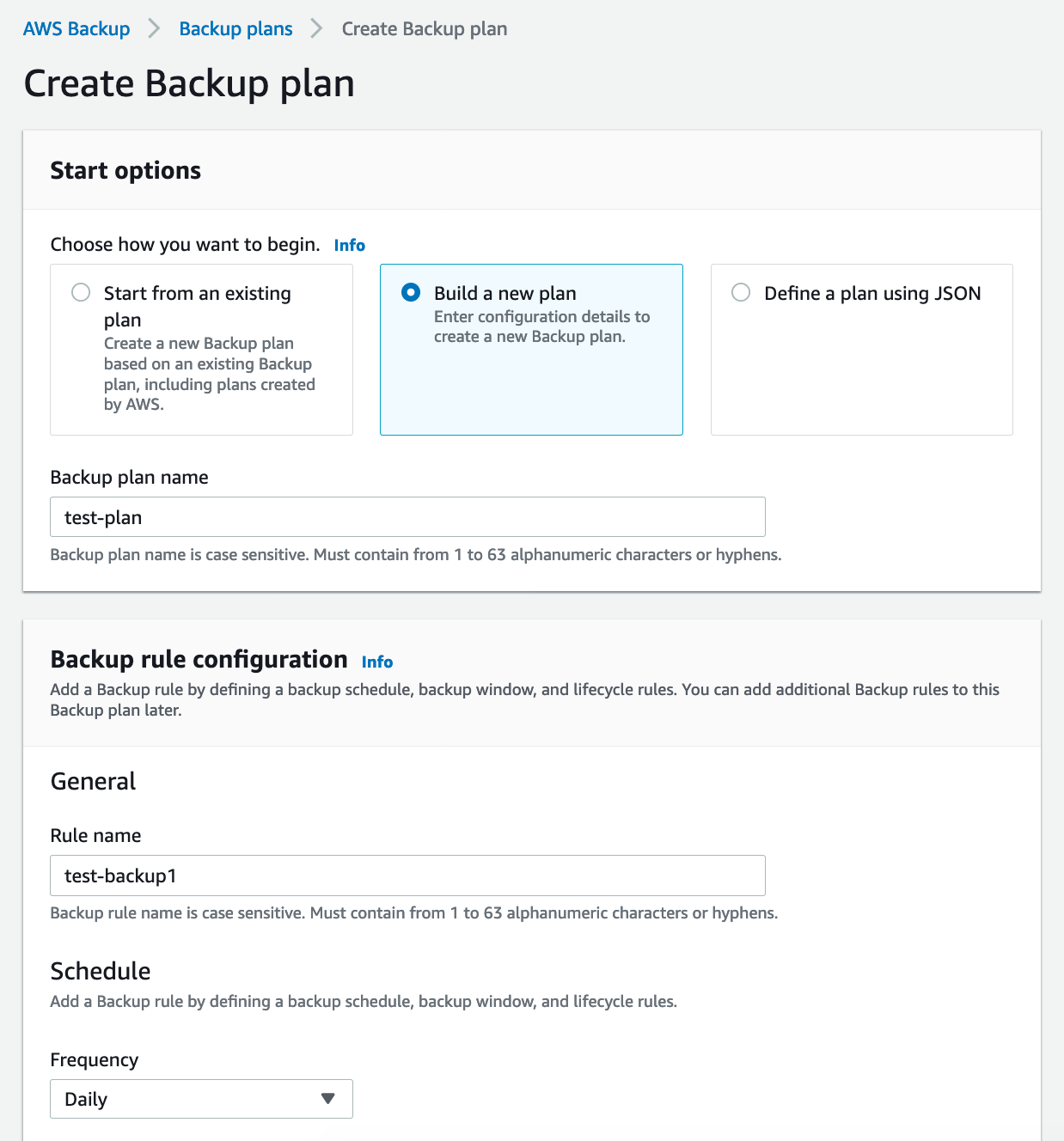1064x1141 pixels.
Task: Open Info next to Choose how to begin
Action: 350,246
